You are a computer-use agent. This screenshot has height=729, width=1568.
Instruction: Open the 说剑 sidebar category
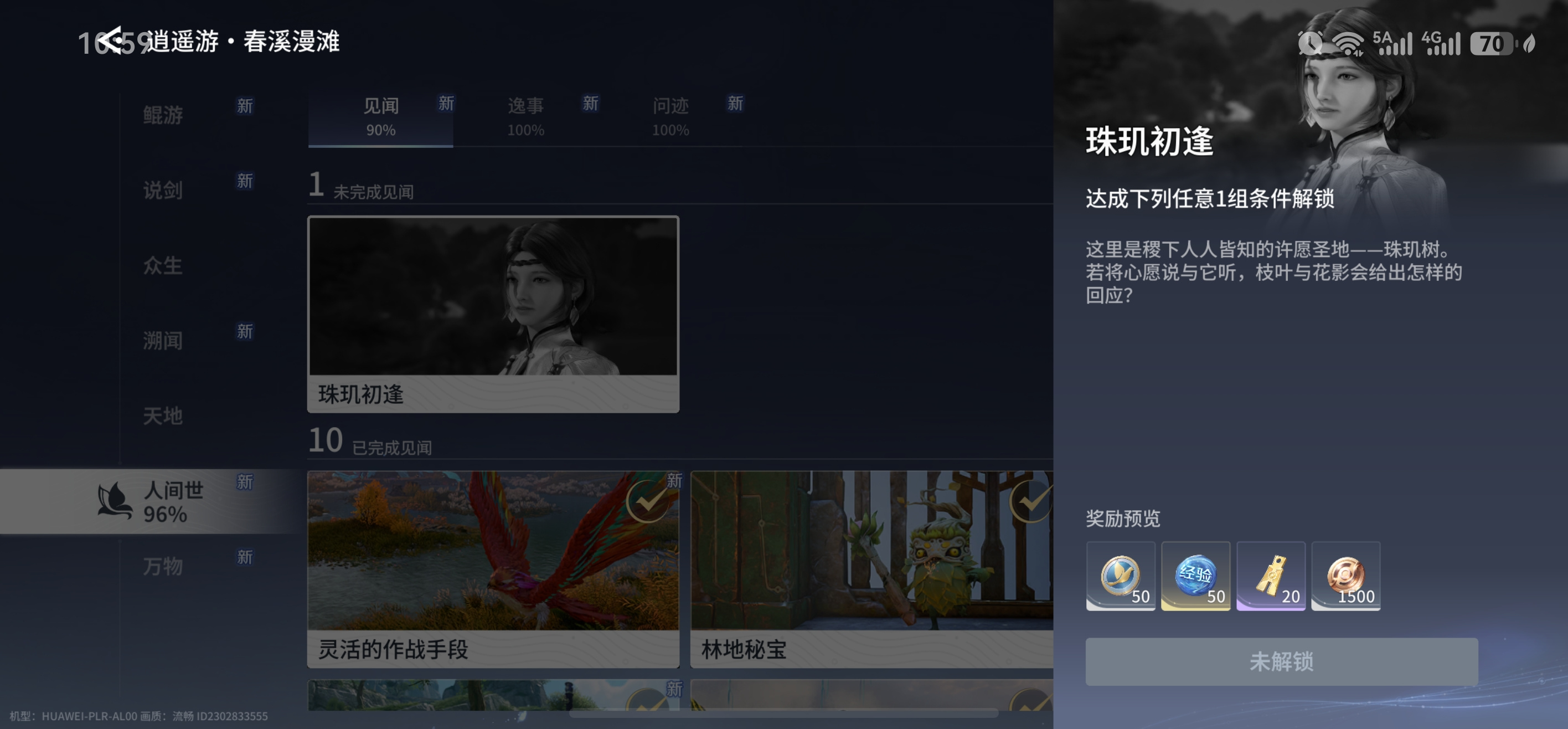163,190
